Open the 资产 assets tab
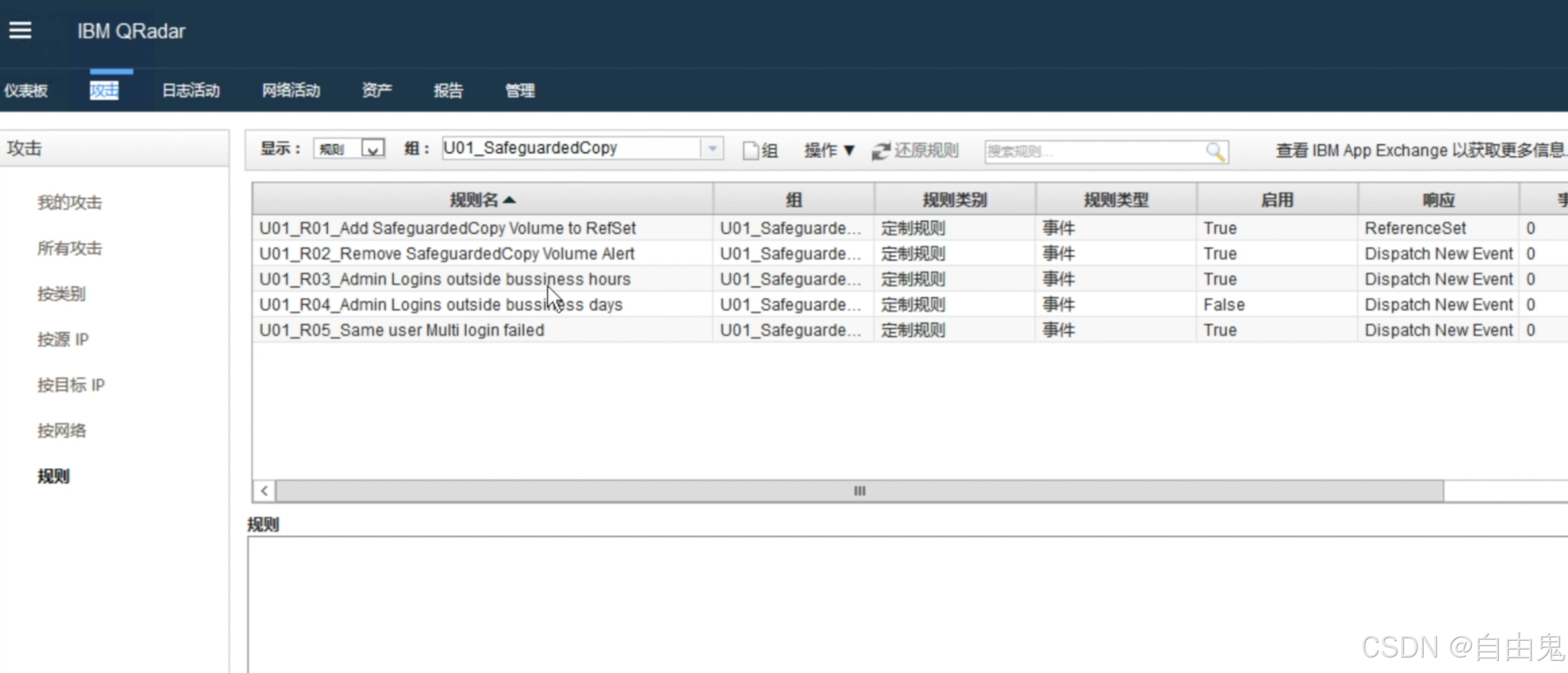The image size is (1568, 673). [377, 91]
